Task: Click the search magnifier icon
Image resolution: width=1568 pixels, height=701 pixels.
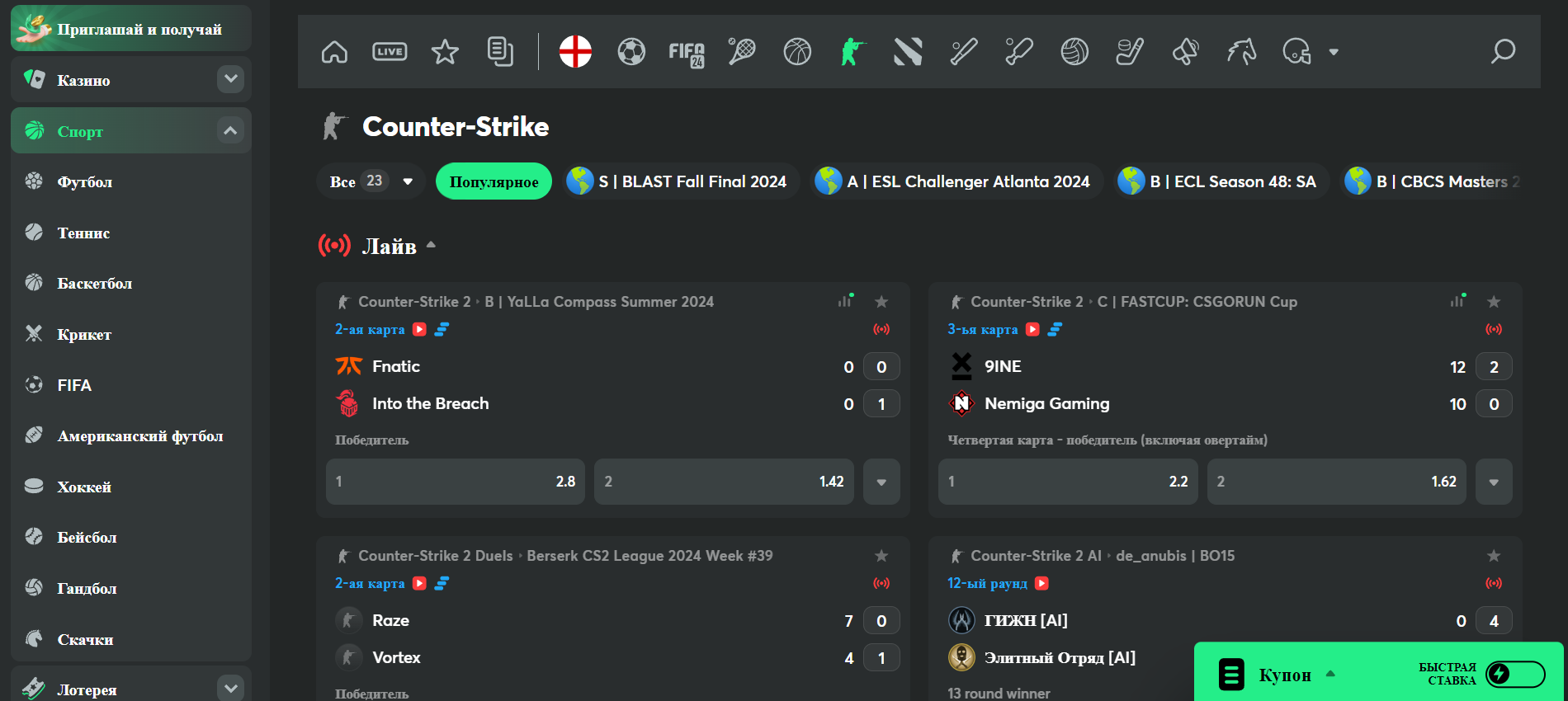Action: click(x=1503, y=52)
